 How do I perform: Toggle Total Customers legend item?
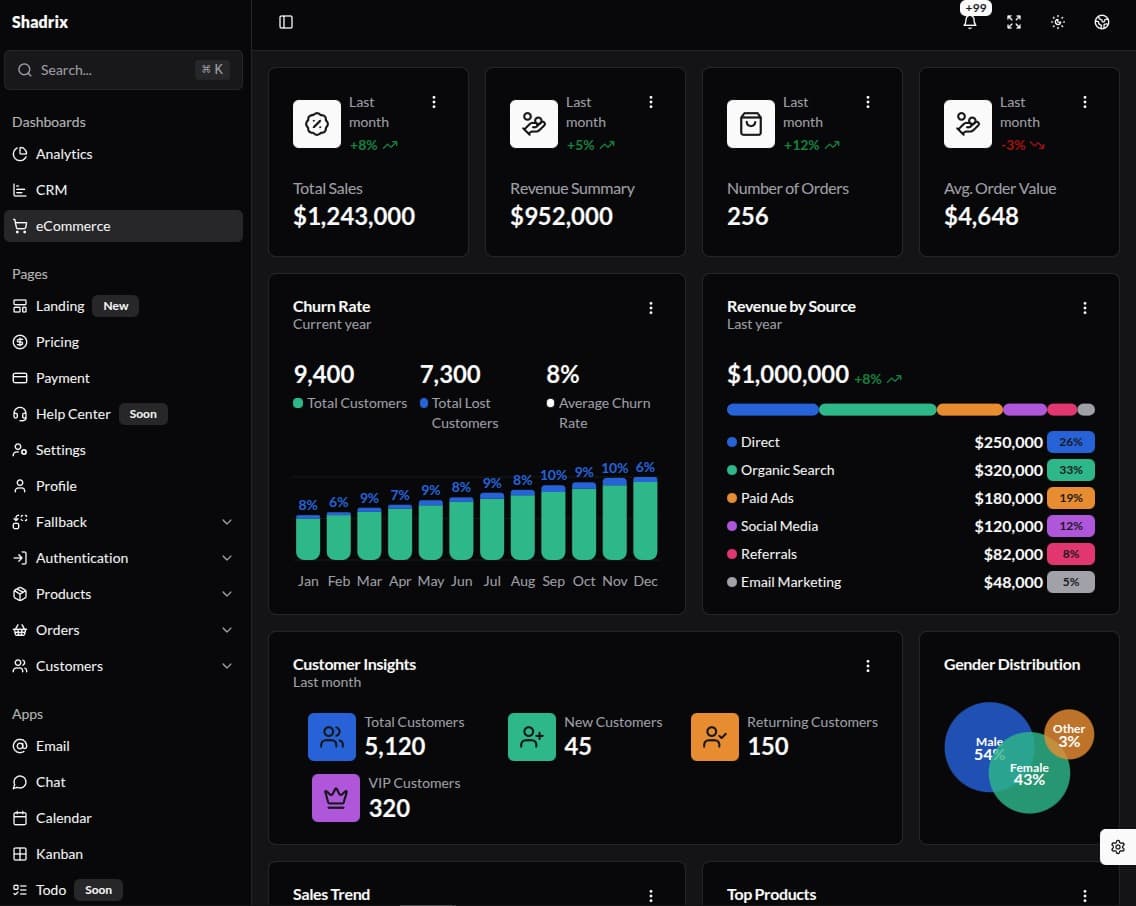coord(350,403)
